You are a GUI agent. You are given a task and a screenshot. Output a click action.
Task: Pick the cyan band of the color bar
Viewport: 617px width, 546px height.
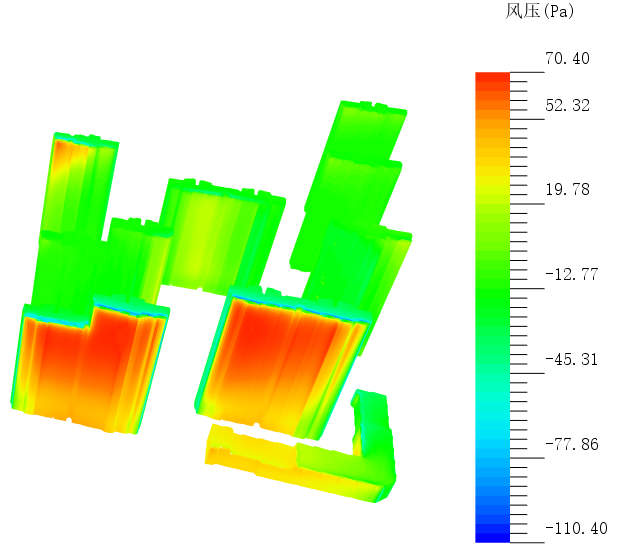[x=492, y=435]
